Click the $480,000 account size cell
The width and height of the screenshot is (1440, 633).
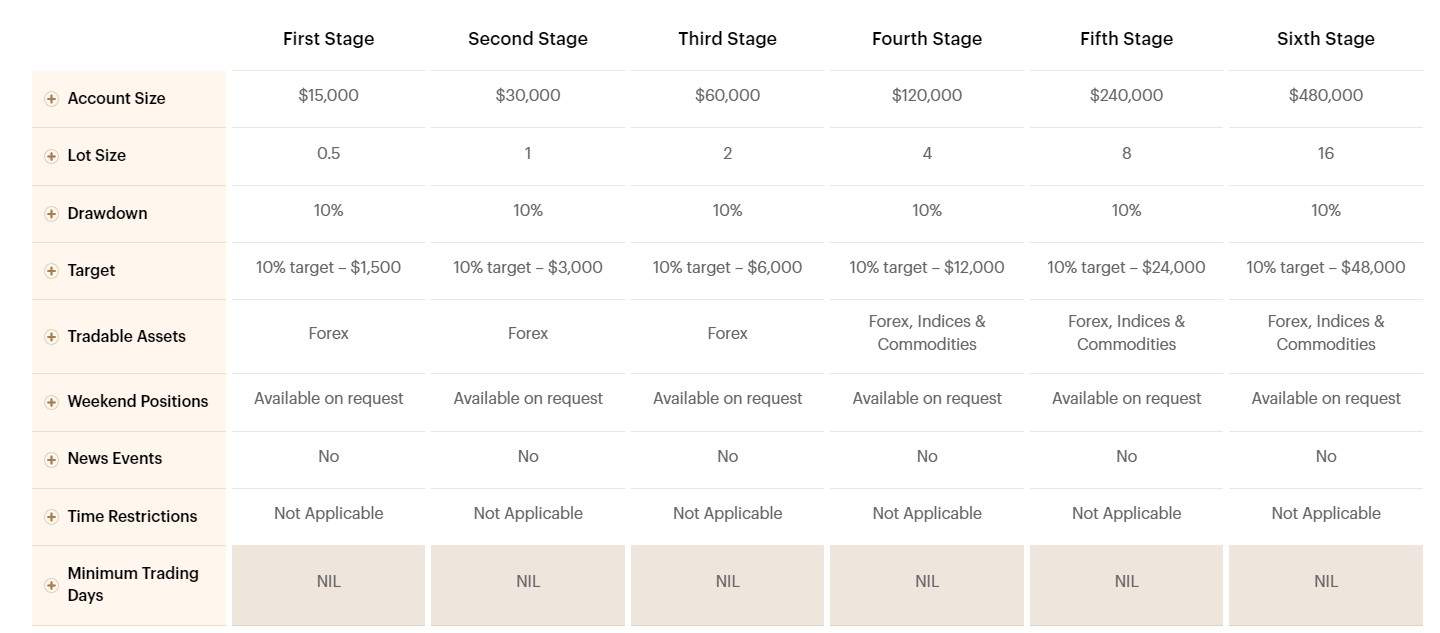pyautogui.click(x=1325, y=96)
